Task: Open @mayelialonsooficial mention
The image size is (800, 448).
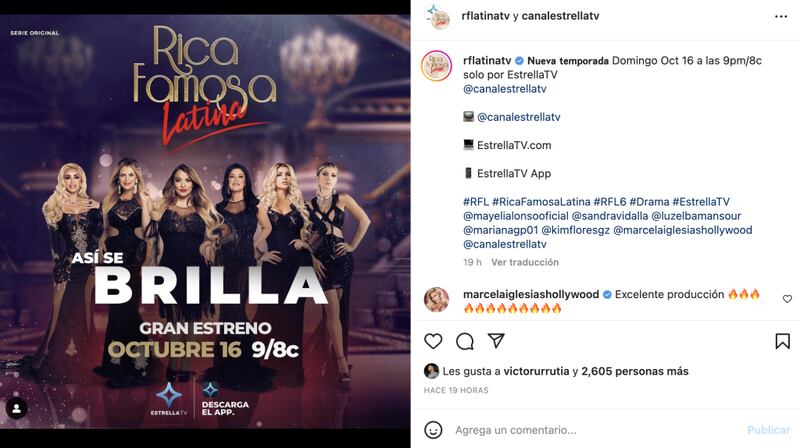Action: pyautogui.click(x=515, y=216)
